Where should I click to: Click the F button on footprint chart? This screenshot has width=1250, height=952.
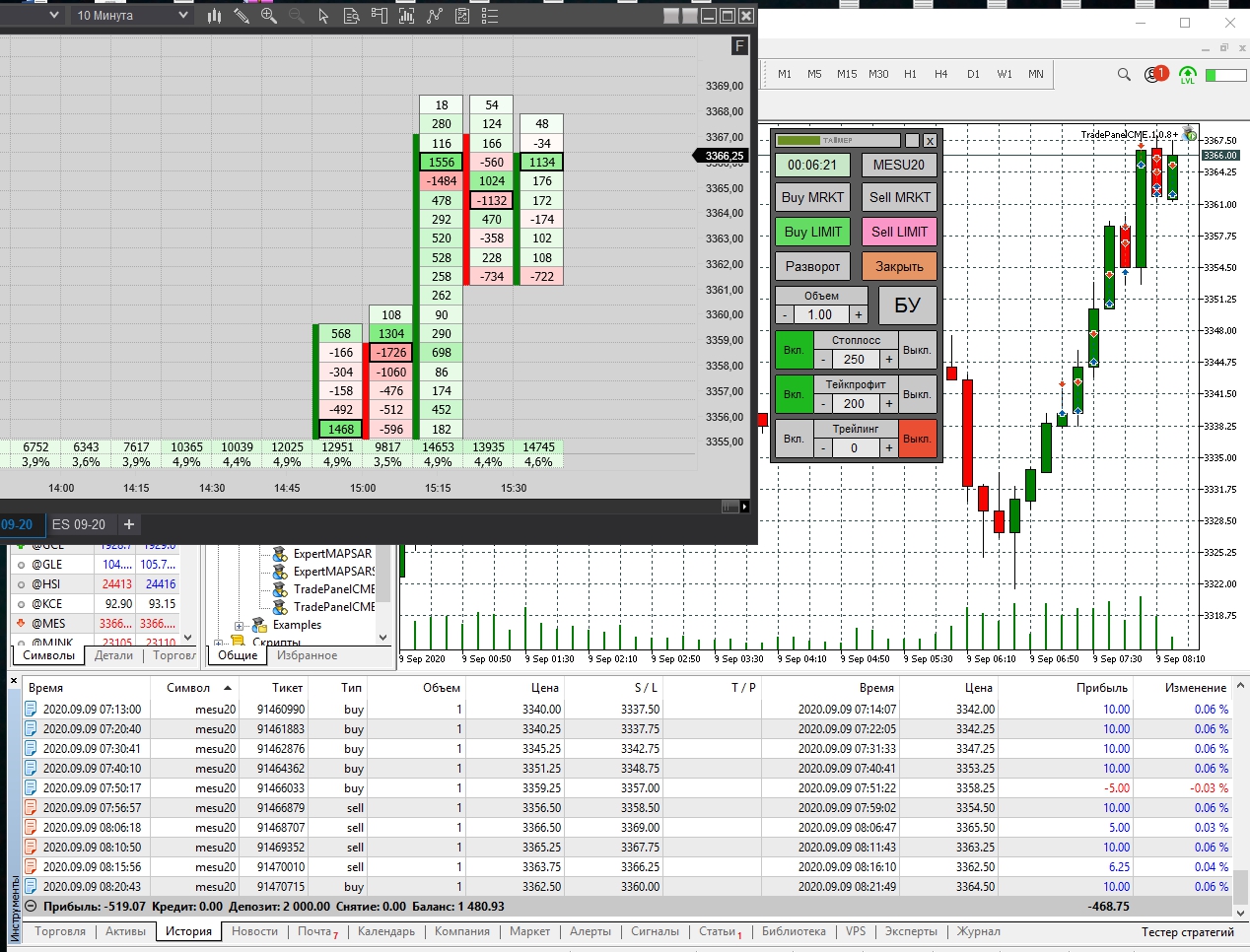point(740,46)
